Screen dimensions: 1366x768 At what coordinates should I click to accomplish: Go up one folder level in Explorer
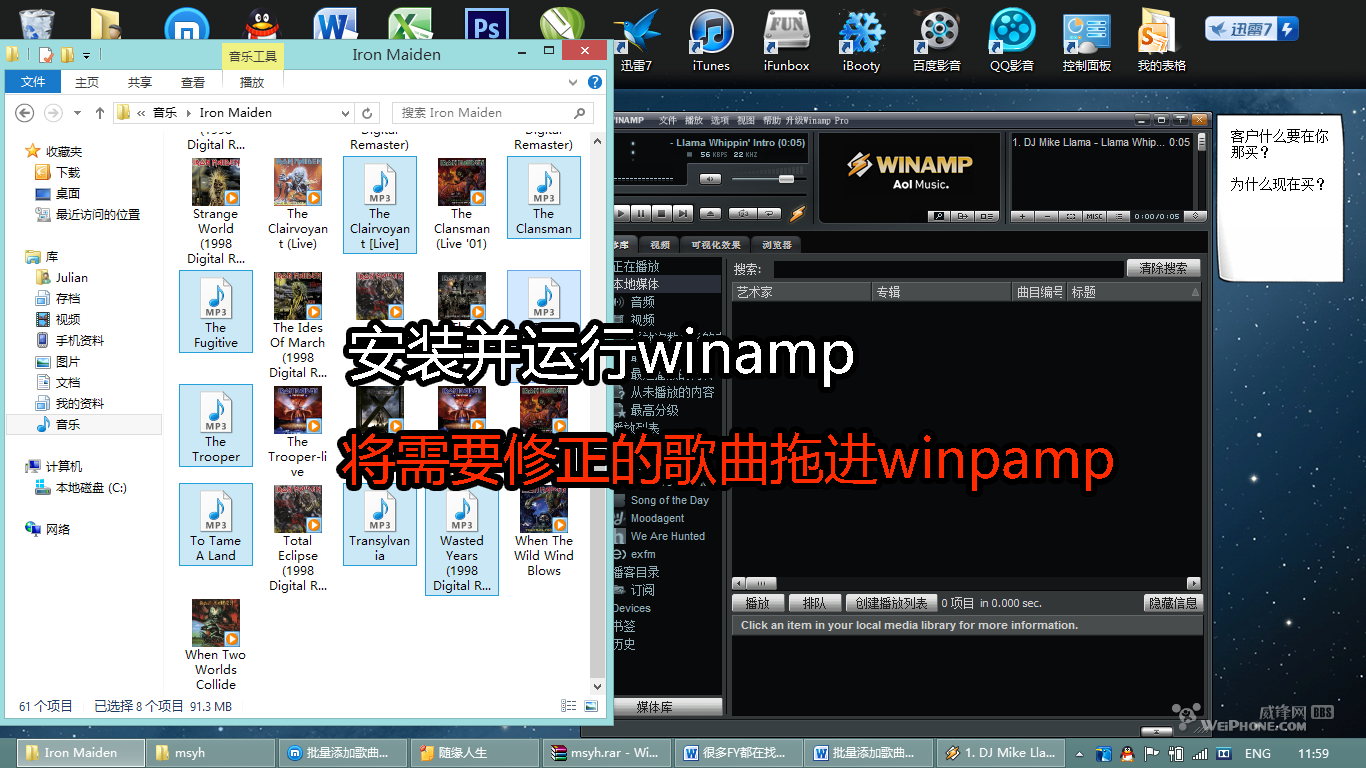(100, 113)
